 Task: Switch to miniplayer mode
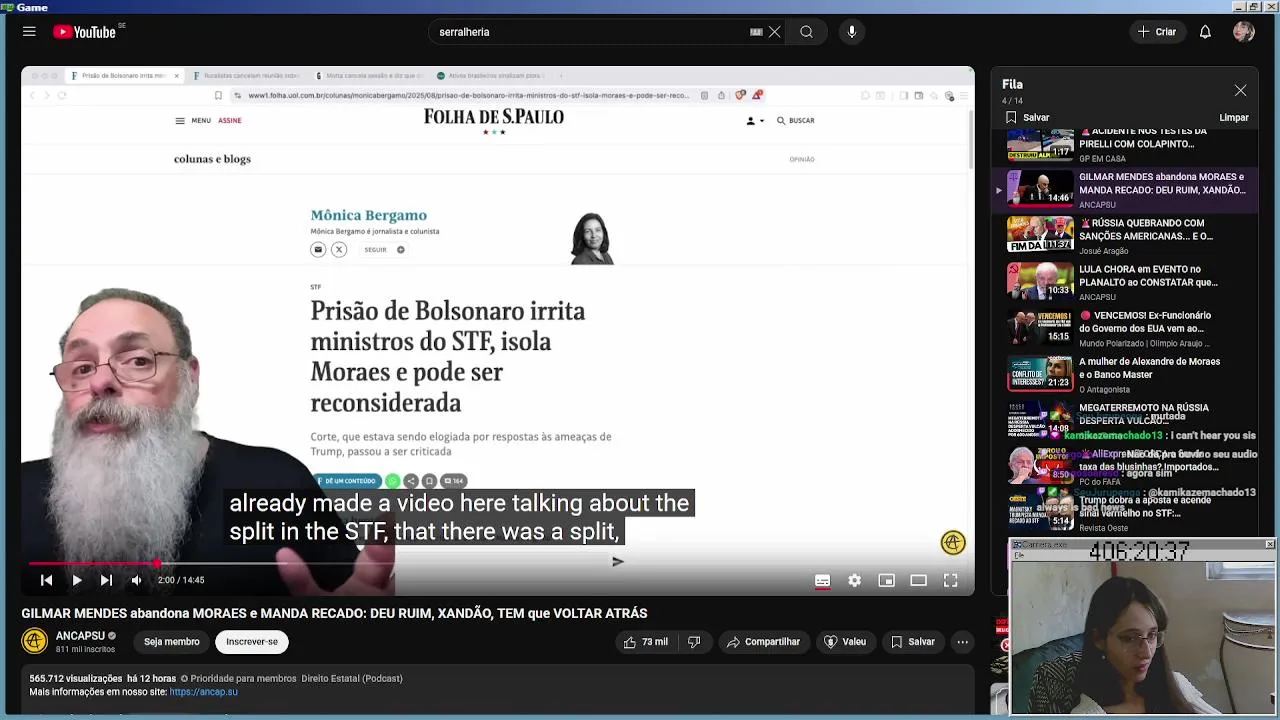[x=886, y=580]
